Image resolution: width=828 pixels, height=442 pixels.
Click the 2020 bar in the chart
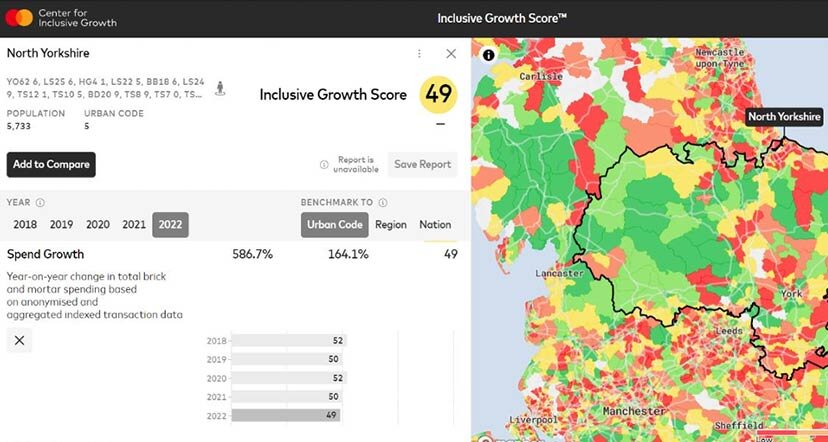pyautogui.click(x=288, y=378)
